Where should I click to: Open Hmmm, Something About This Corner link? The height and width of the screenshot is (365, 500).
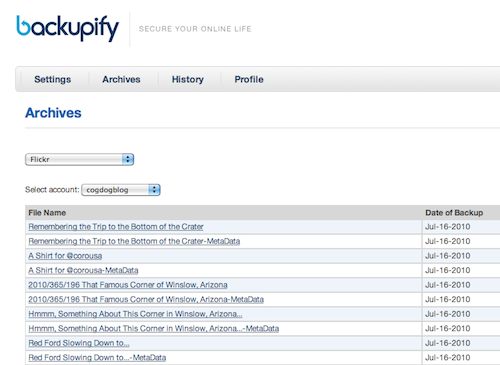[135, 314]
